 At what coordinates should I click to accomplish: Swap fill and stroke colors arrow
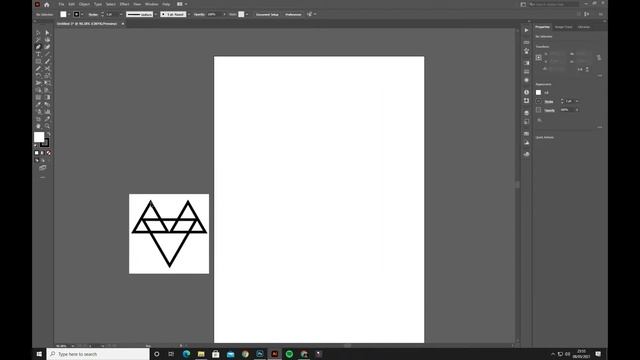(x=48, y=133)
